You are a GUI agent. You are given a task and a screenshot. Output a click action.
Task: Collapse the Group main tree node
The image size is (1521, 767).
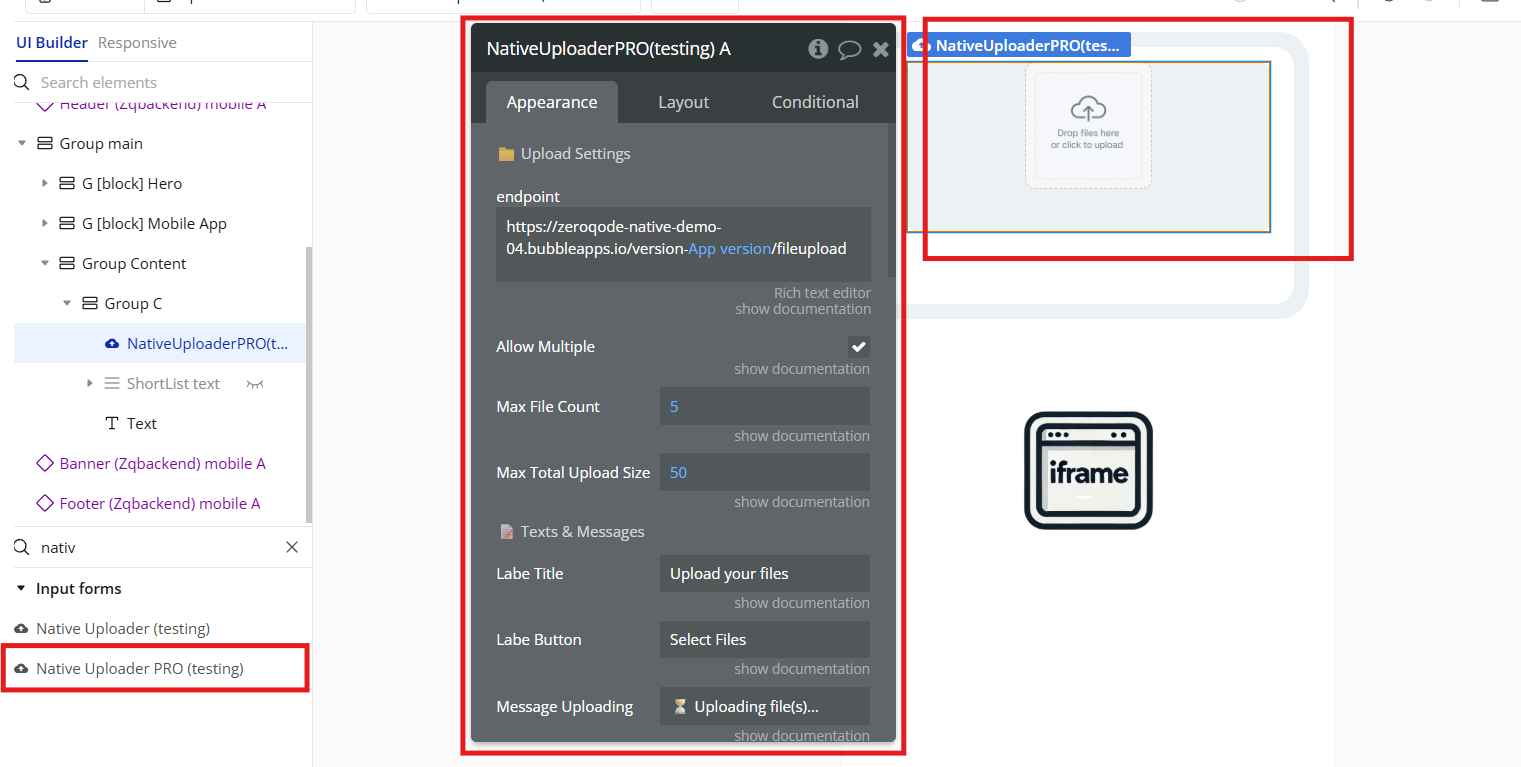coord(22,143)
